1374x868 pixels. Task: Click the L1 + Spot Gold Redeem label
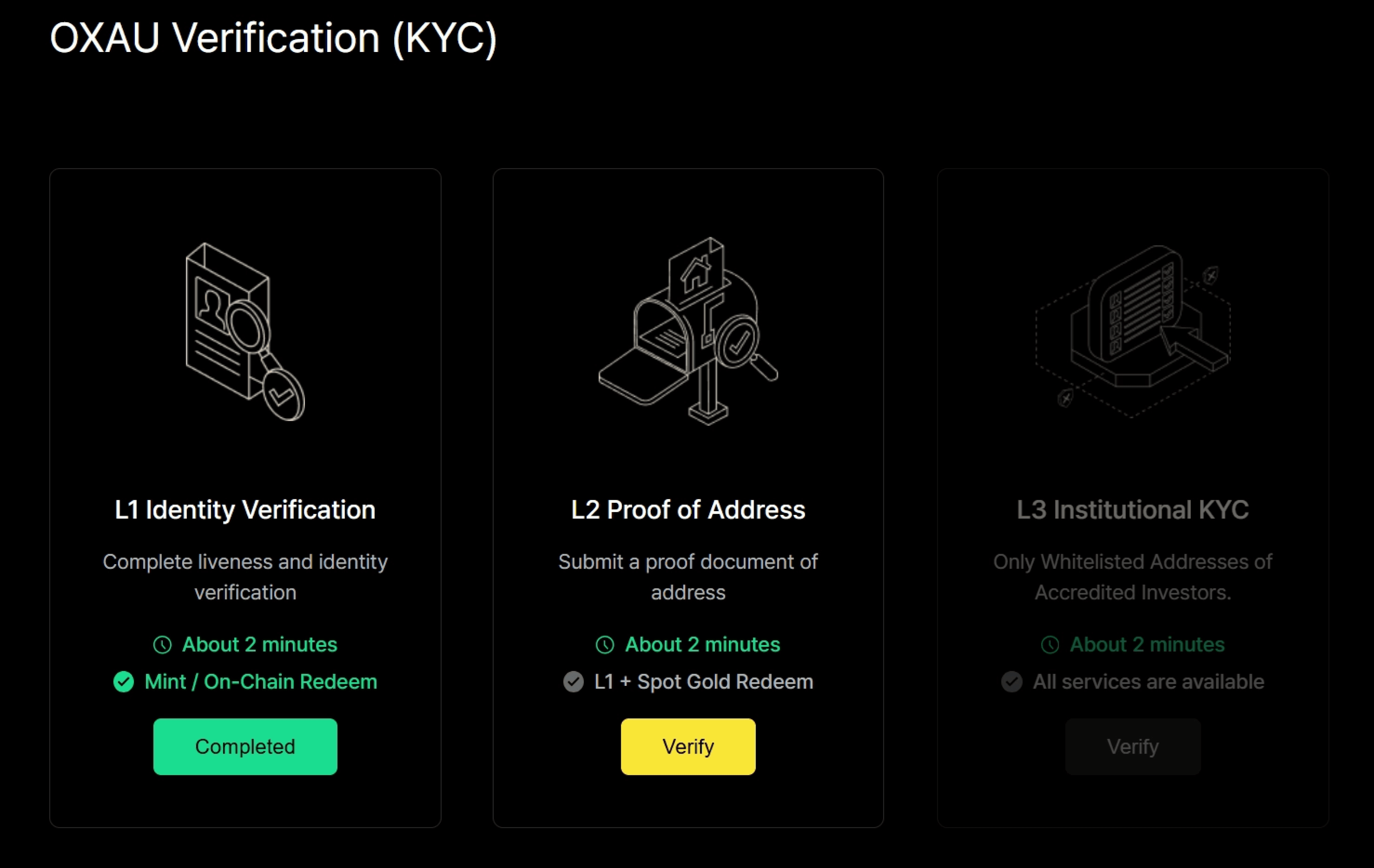[703, 682]
